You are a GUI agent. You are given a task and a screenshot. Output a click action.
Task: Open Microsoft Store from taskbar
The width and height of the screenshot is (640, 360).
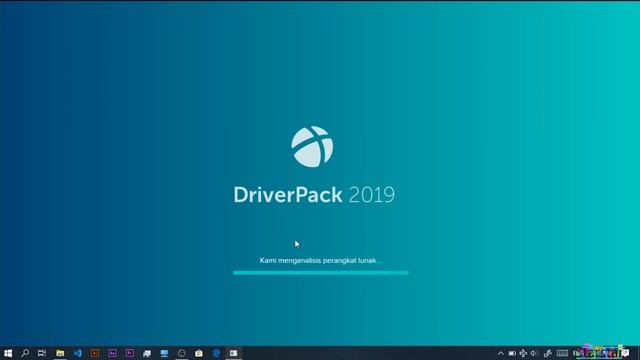(x=199, y=353)
